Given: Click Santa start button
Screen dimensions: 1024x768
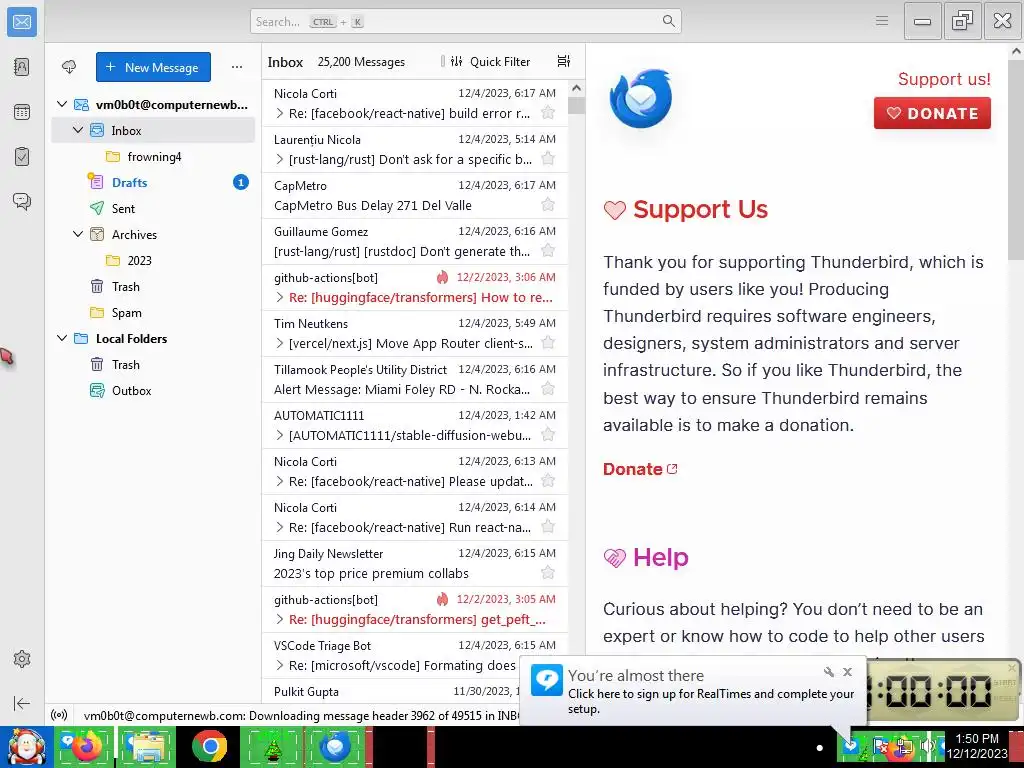Looking at the screenshot, I should [26, 746].
